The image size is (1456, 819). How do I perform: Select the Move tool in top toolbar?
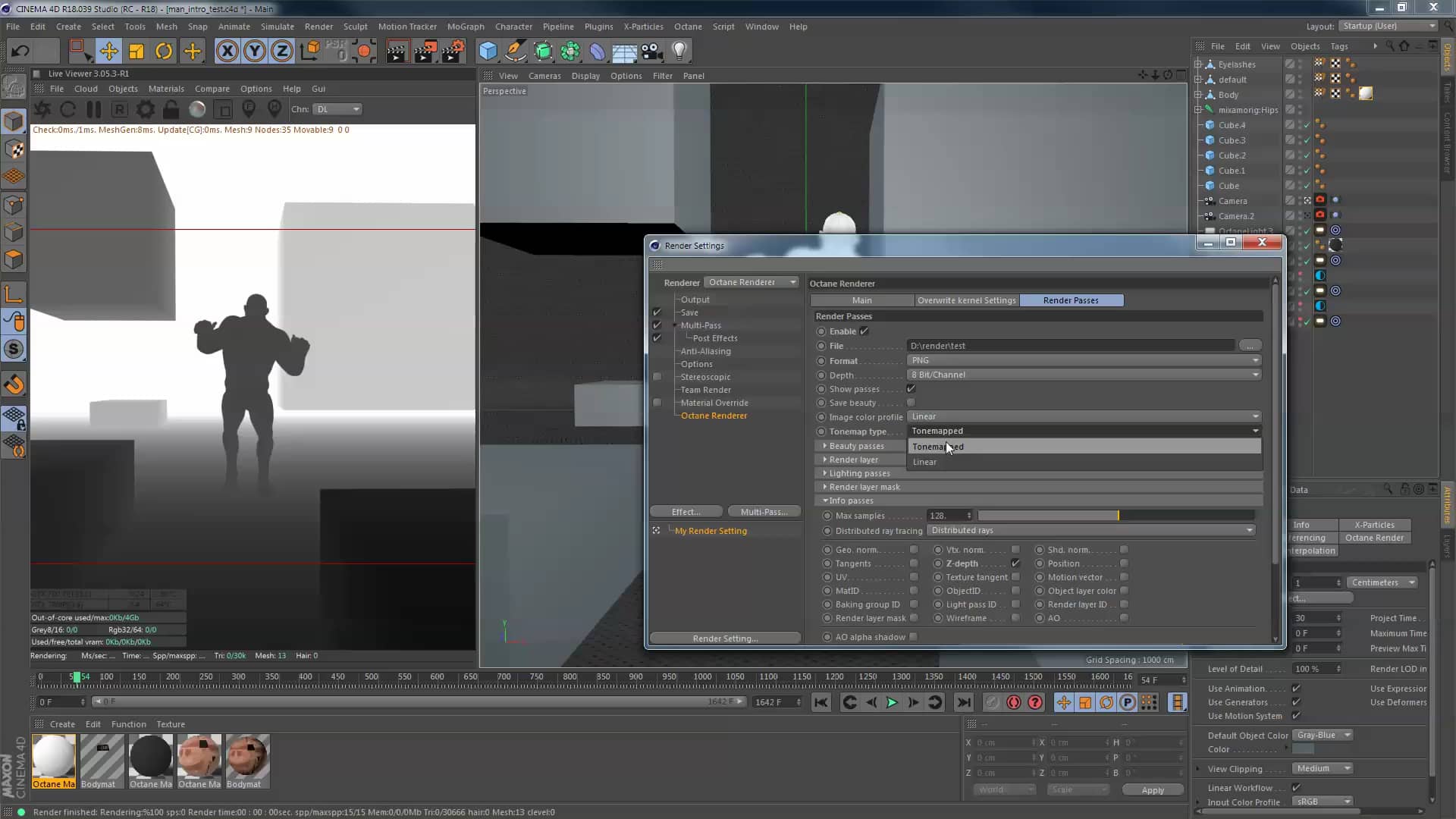click(108, 52)
